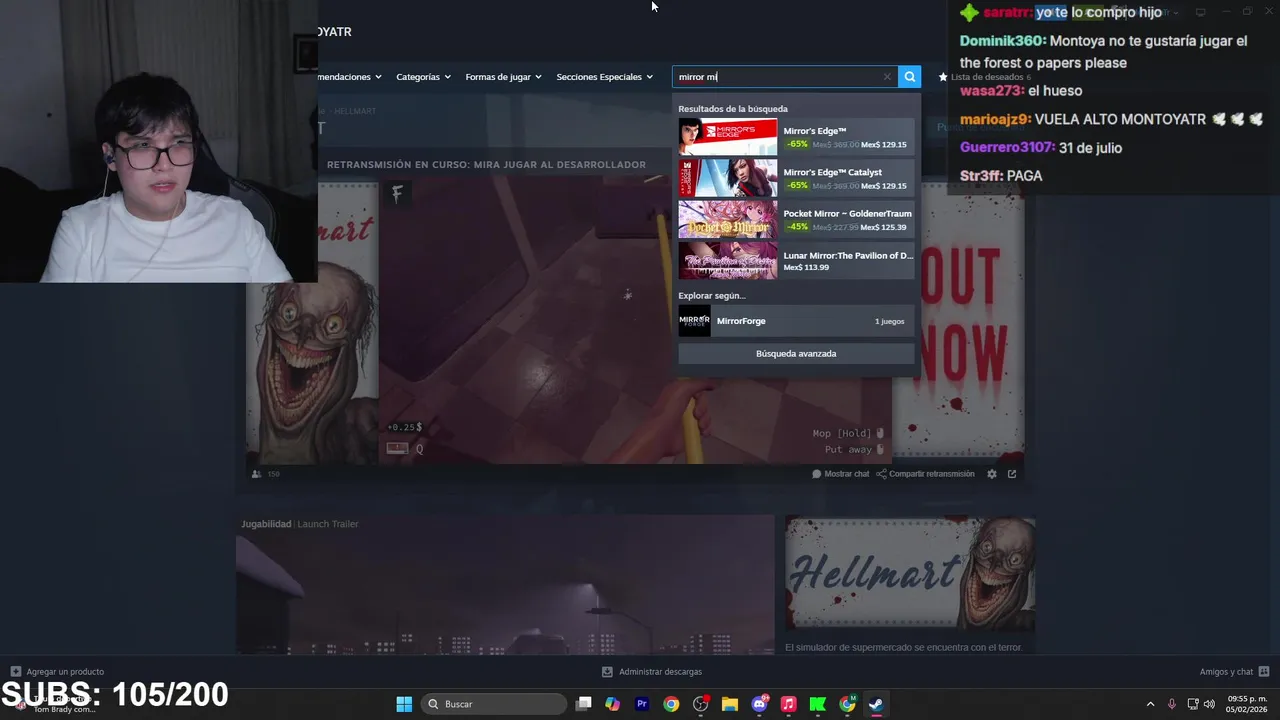Open broadcast settings gear icon
The height and width of the screenshot is (720, 1280).
coord(992,474)
